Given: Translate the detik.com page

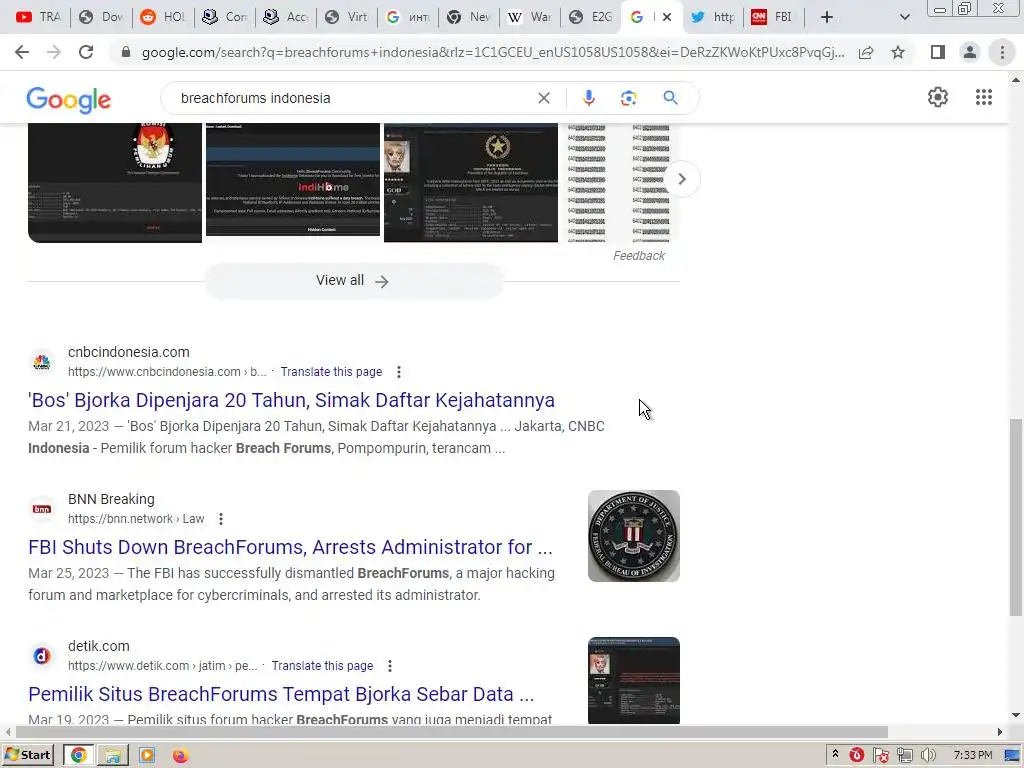Looking at the screenshot, I should pos(322,665).
